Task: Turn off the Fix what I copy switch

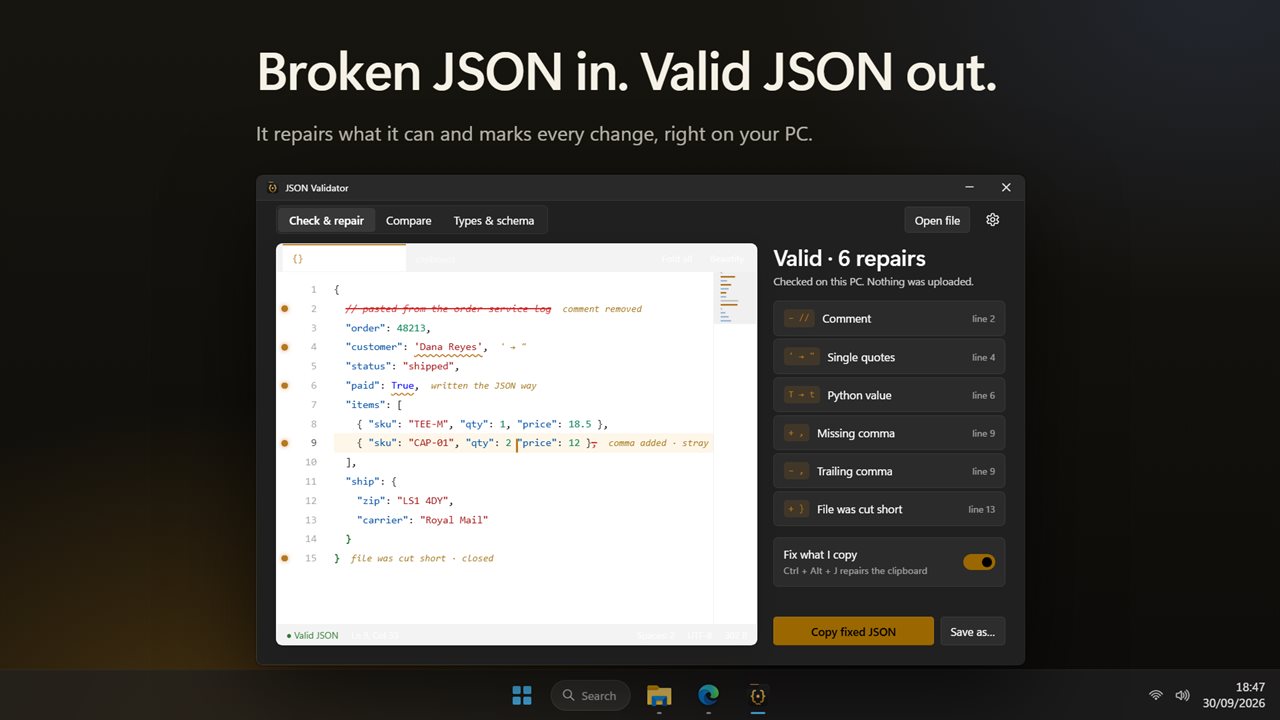Action: [979, 562]
